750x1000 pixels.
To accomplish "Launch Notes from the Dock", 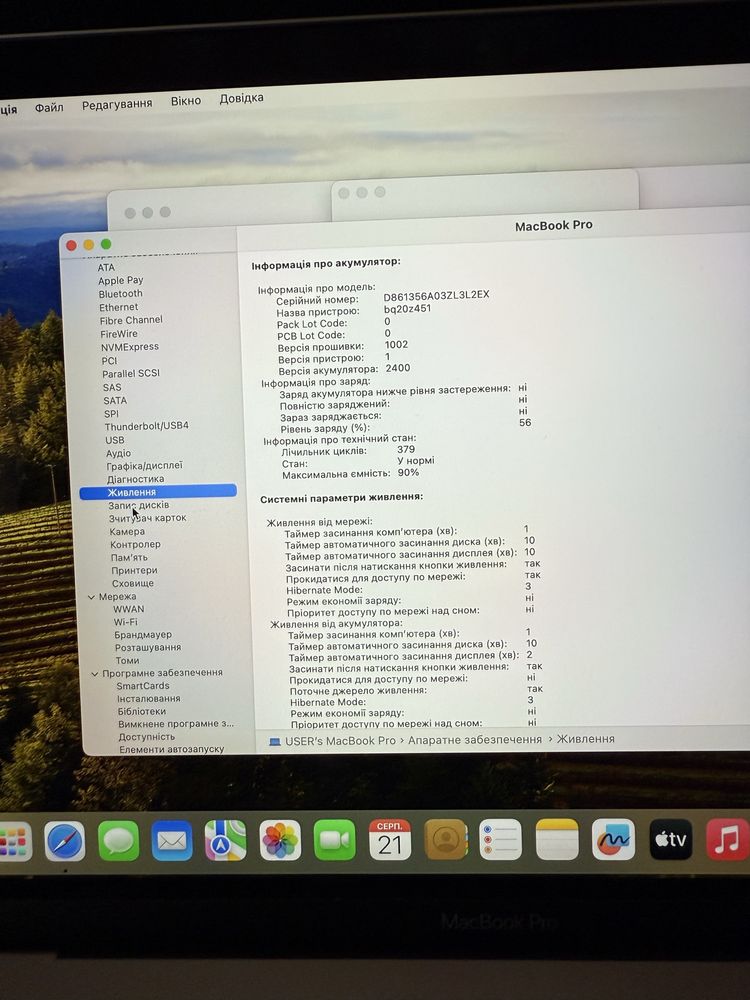I will [557, 840].
